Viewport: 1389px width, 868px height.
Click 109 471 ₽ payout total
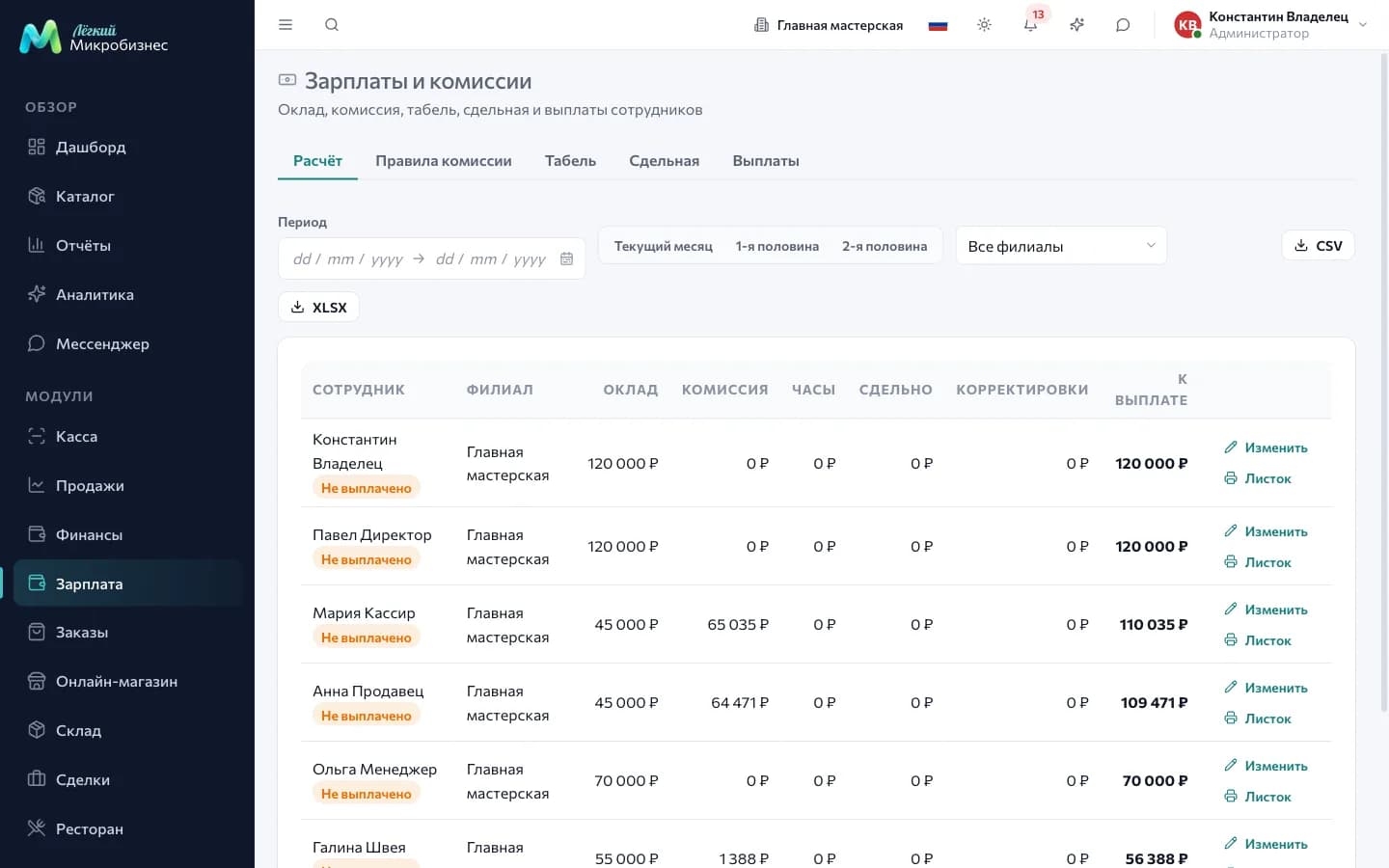(1154, 703)
